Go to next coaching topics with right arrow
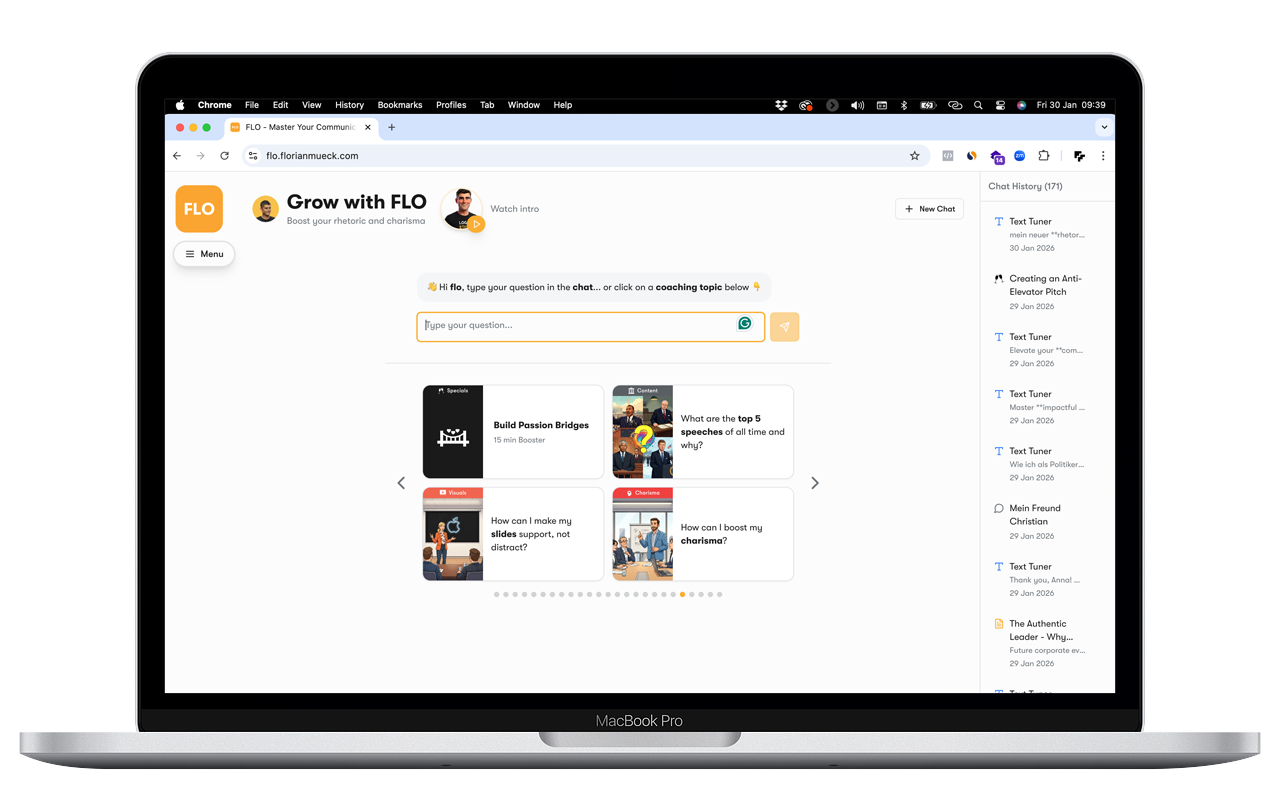The width and height of the screenshot is (1280, 792). 815,483
